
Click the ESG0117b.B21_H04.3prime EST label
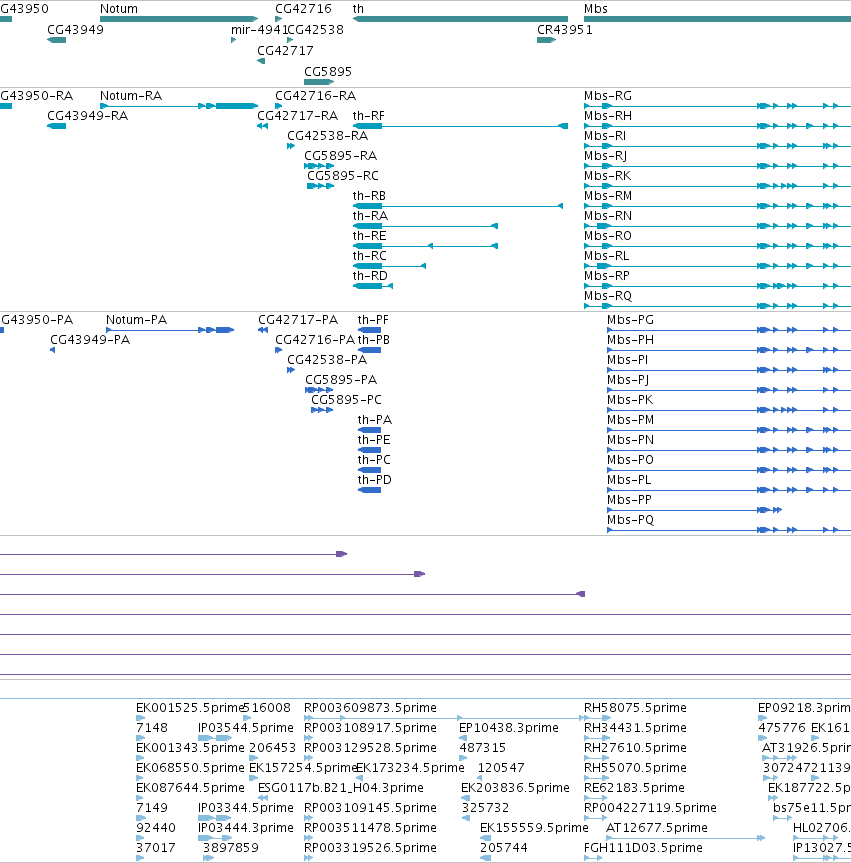[x=341, y=788]
